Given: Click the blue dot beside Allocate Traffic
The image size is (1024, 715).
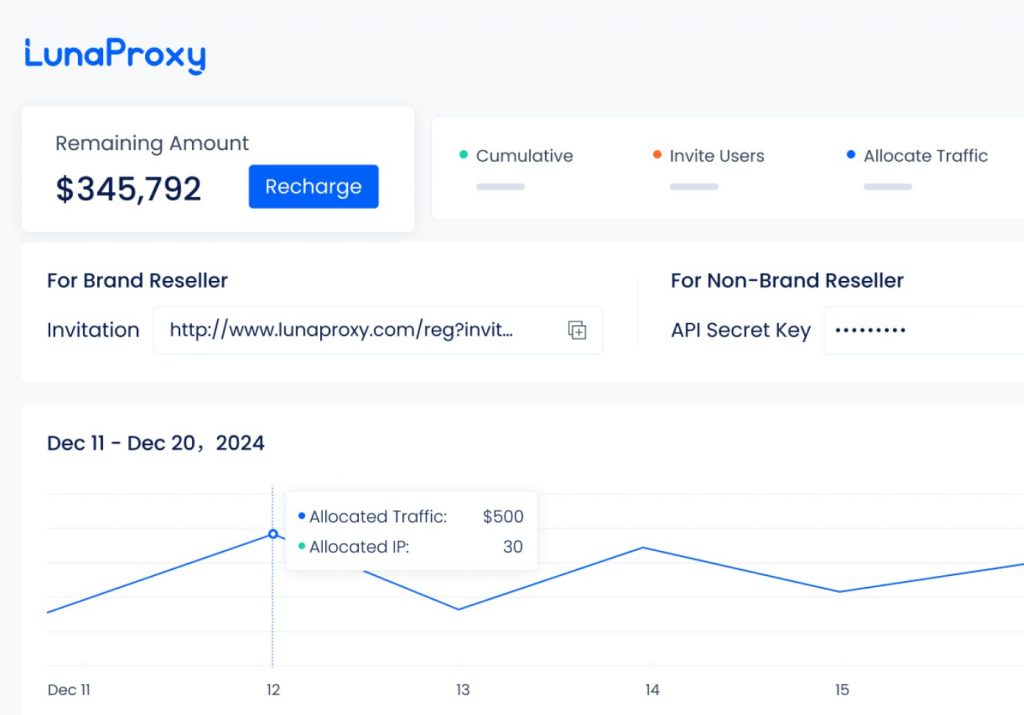Looking at the screenshot, I should (x=851, y=155).
